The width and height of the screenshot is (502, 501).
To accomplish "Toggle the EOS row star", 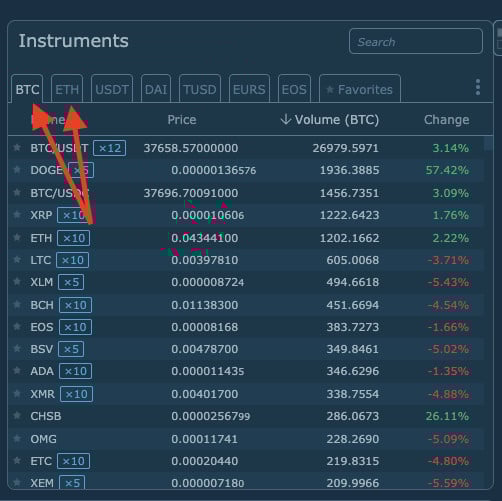I will [x=17, y=327].
